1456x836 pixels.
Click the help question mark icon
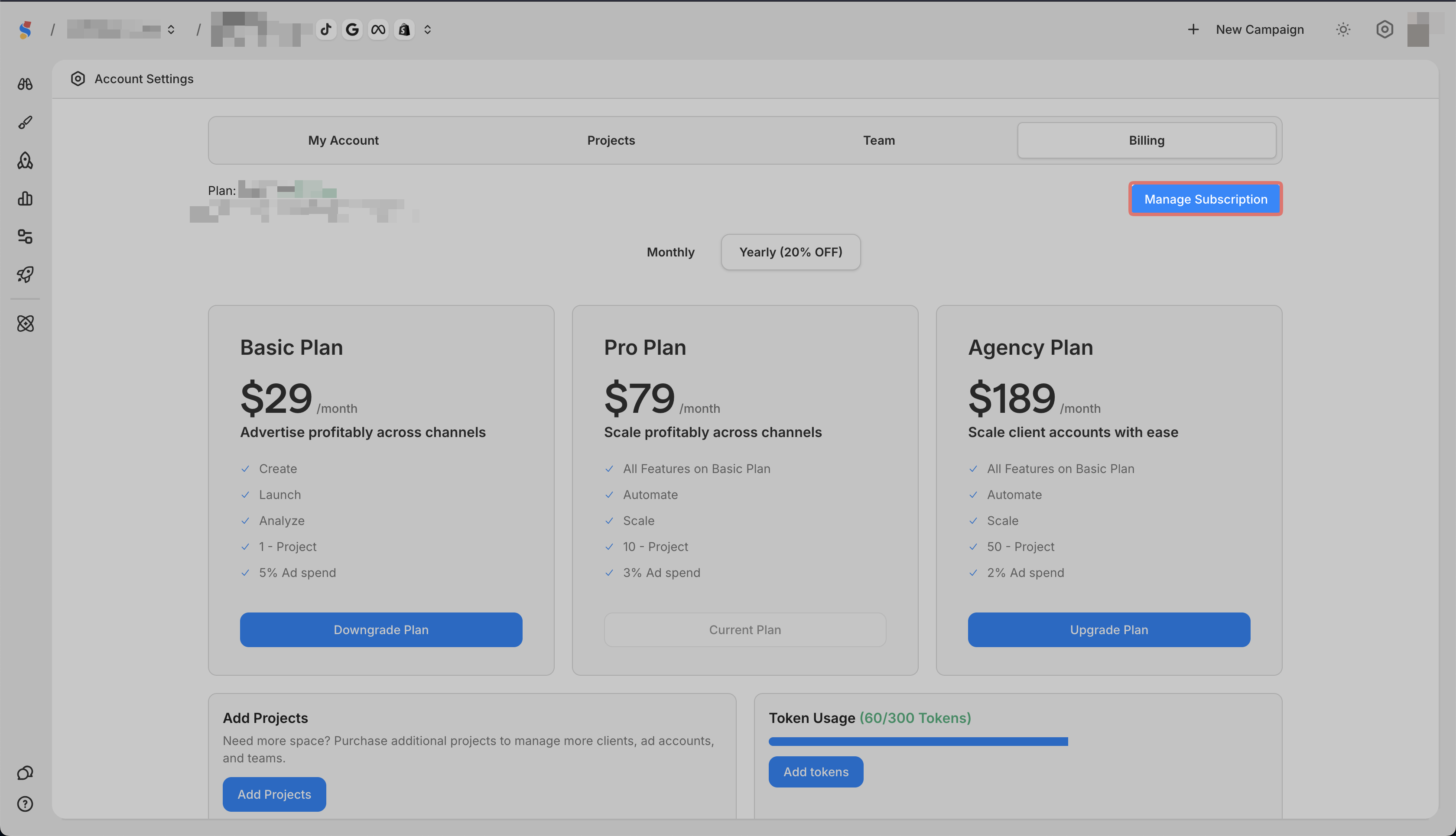tap(25, 804)
